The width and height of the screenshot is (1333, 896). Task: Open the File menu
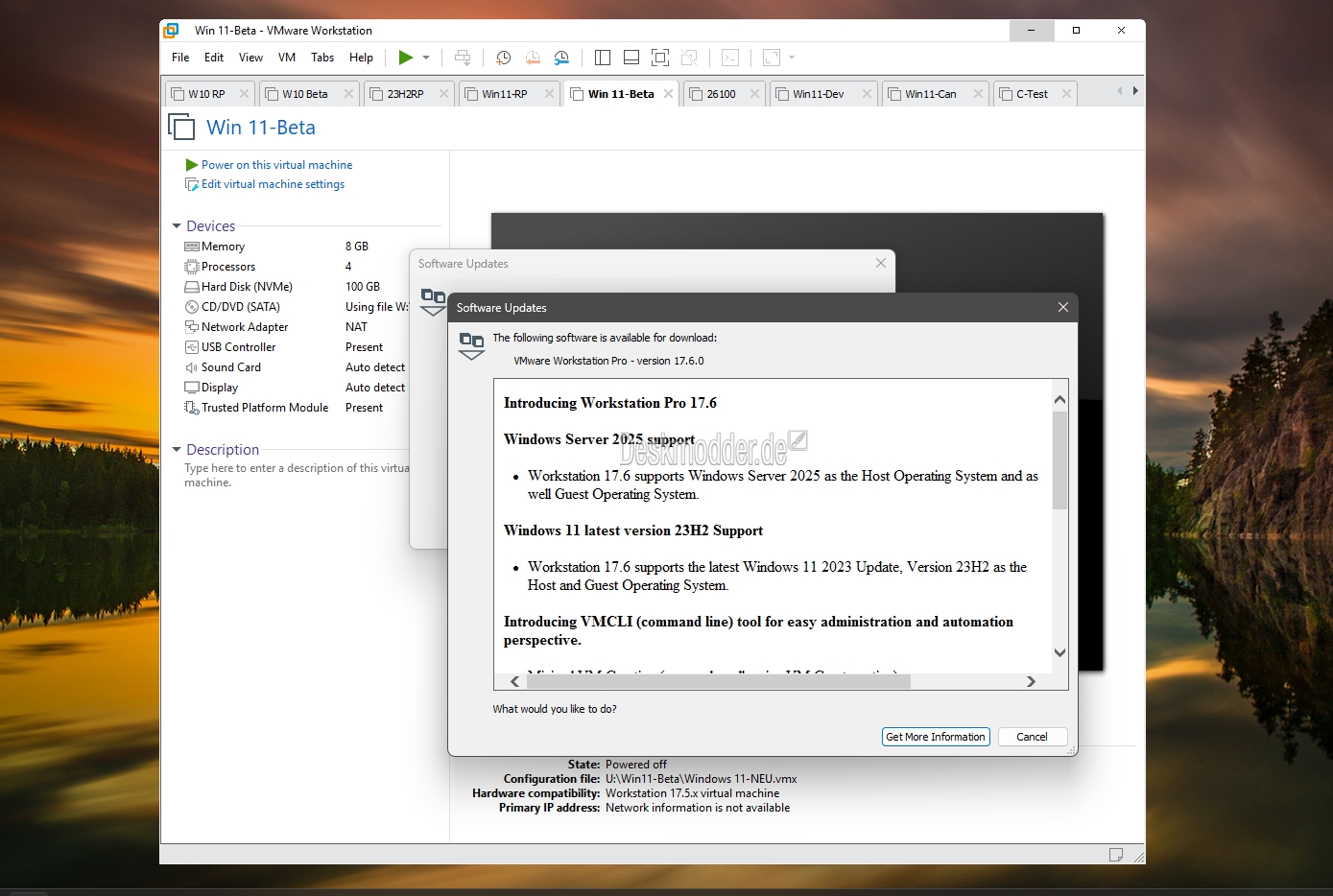point(180,58)
